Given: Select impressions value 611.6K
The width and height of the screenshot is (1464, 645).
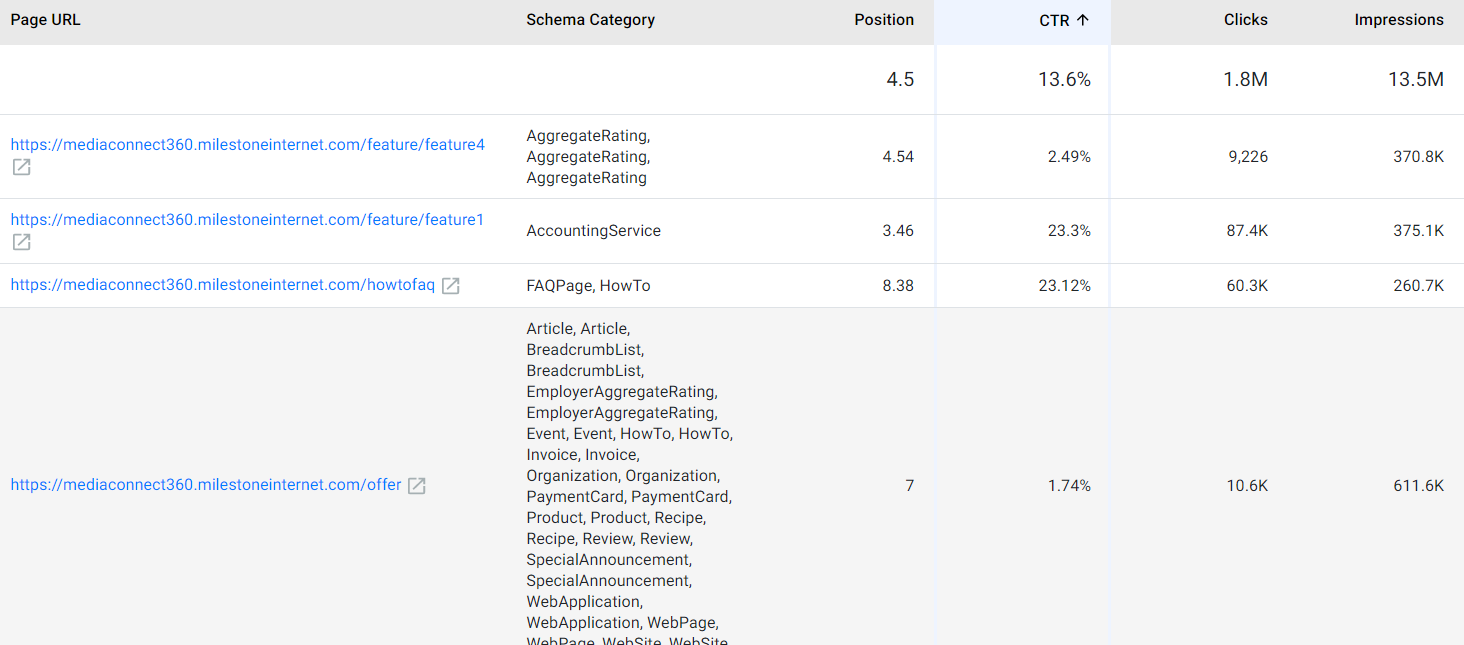Looking at the screenshot, I should 1419,486.
